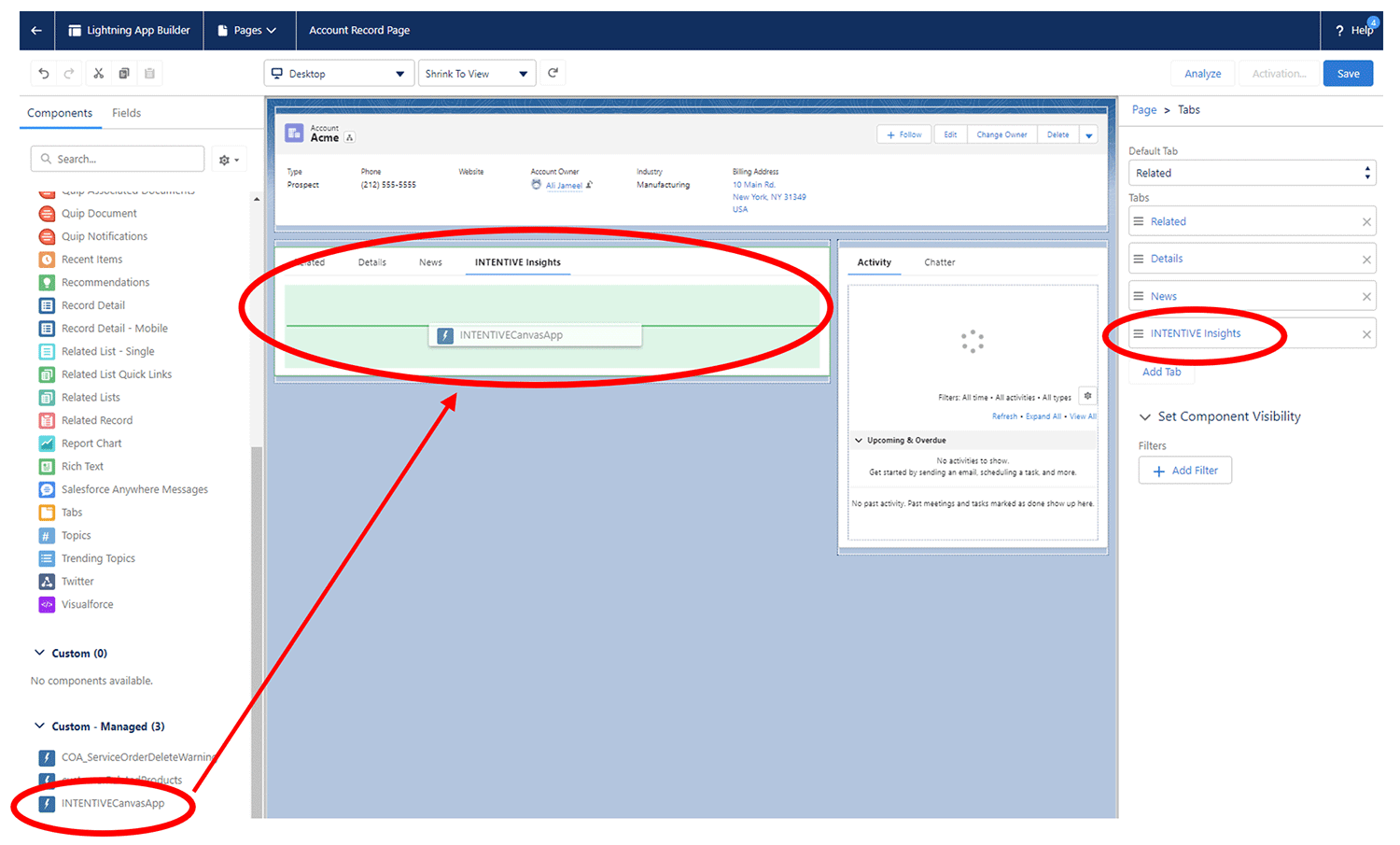Click the Record Detail component icon
Screen dimensions: 1400x845
pos(47,305)
